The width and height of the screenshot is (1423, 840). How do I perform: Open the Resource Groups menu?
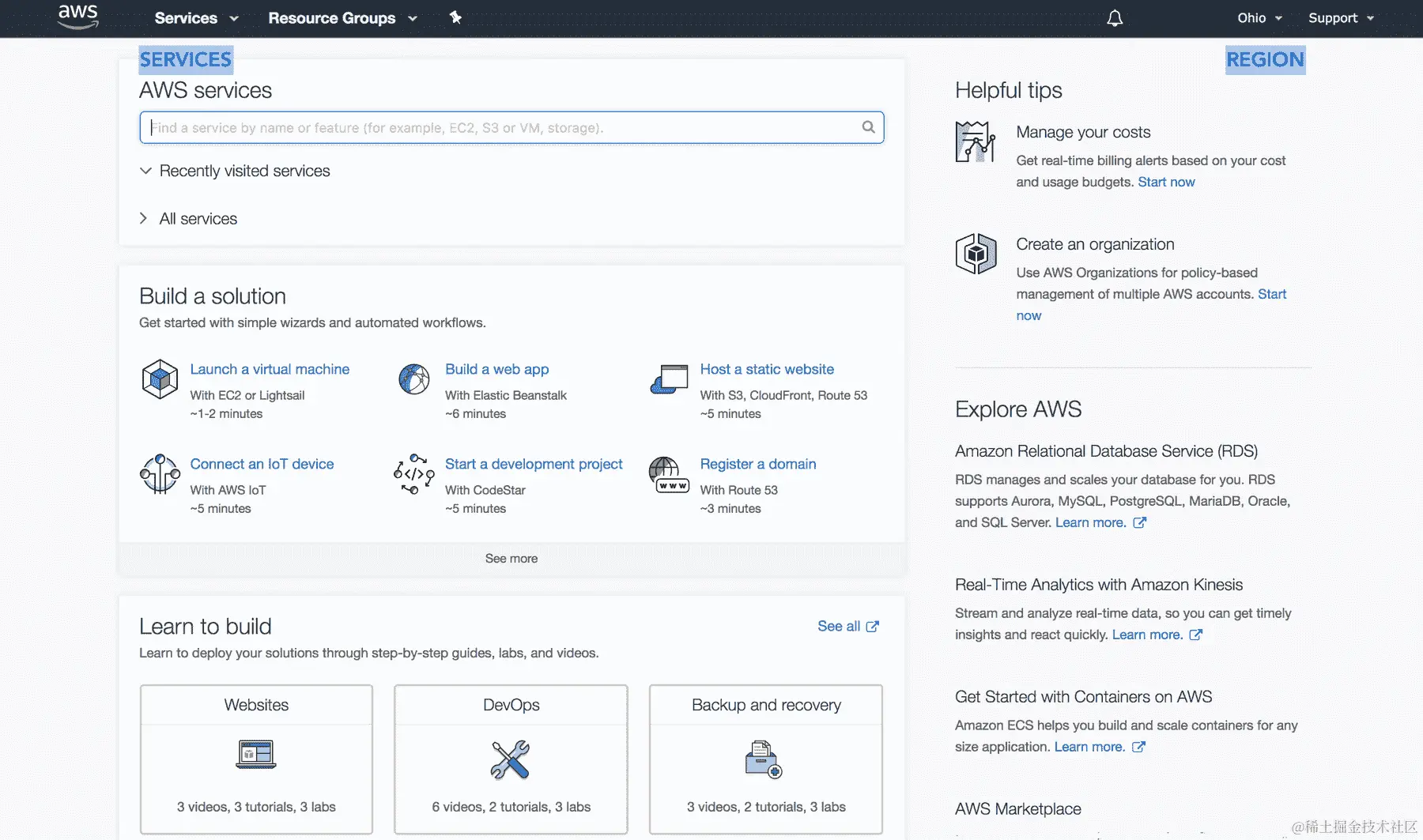click(x=342, y=18)
